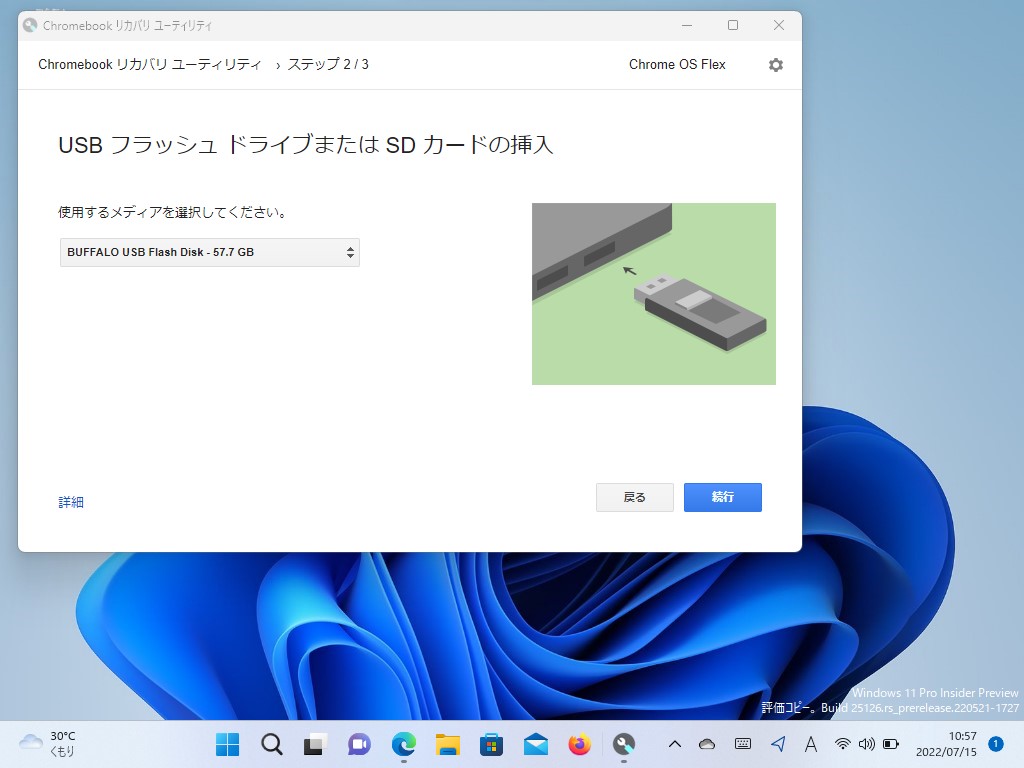
Task: Click the Chromebook Recovery Utility taskbar icon
Action: (x=623, y=744)
